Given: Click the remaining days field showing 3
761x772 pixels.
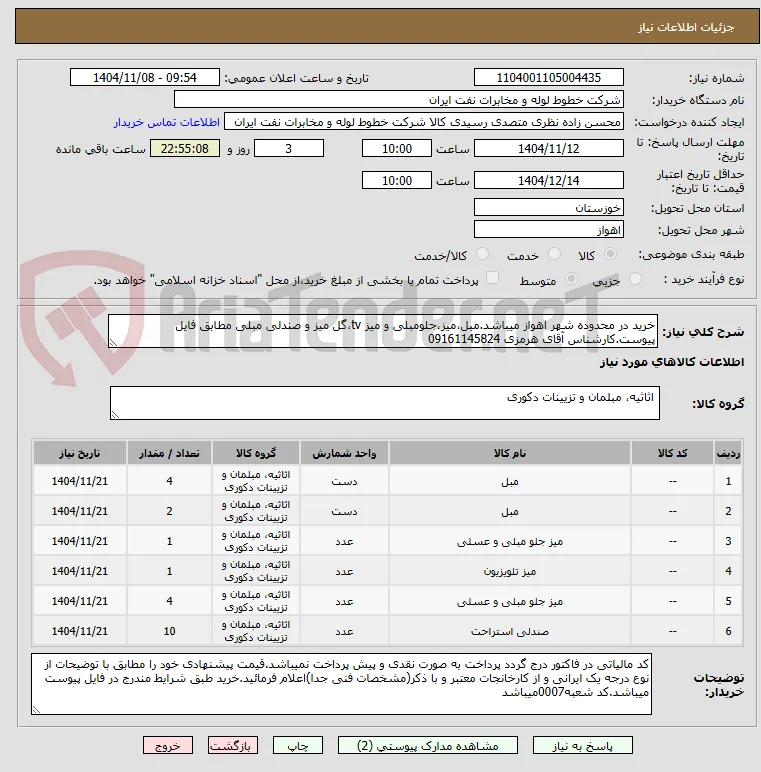Looking at the screenshot, I should click(288, 149).
